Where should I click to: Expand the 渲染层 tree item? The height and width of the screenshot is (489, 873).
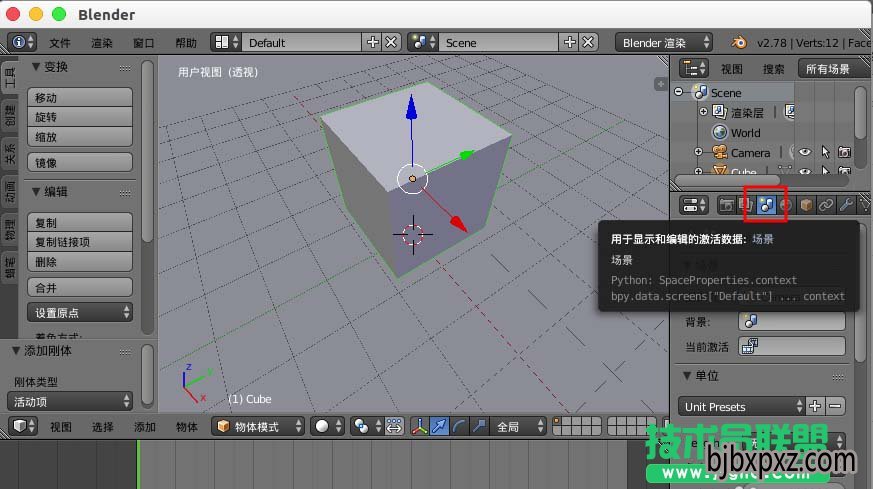pos(703,111)
